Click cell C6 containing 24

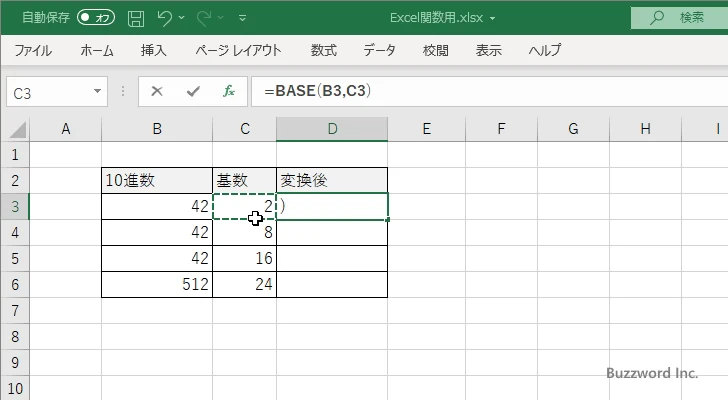(245, 284)
